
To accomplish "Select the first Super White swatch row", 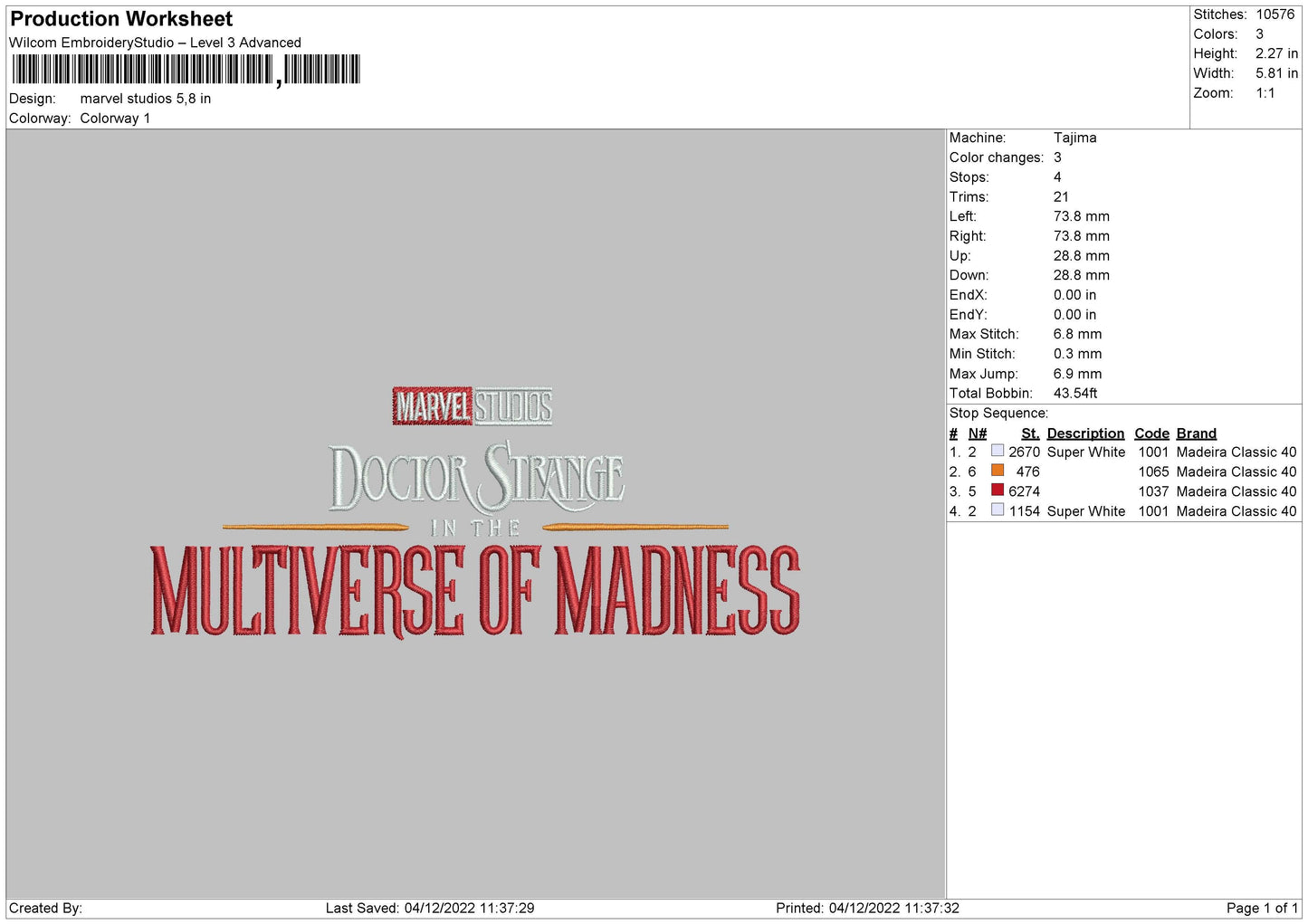I will [1122, 452].
